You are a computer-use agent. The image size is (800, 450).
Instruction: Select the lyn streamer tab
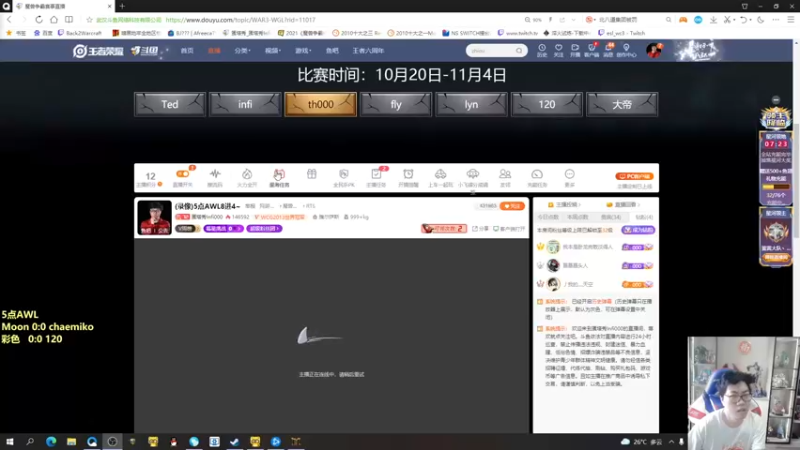[471, 104]
